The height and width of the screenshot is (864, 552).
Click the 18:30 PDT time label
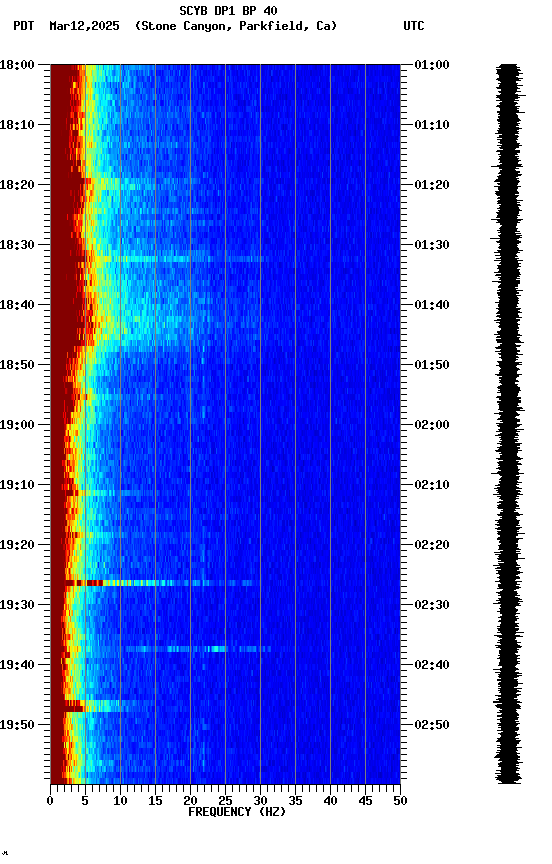[x=17, y=245]
